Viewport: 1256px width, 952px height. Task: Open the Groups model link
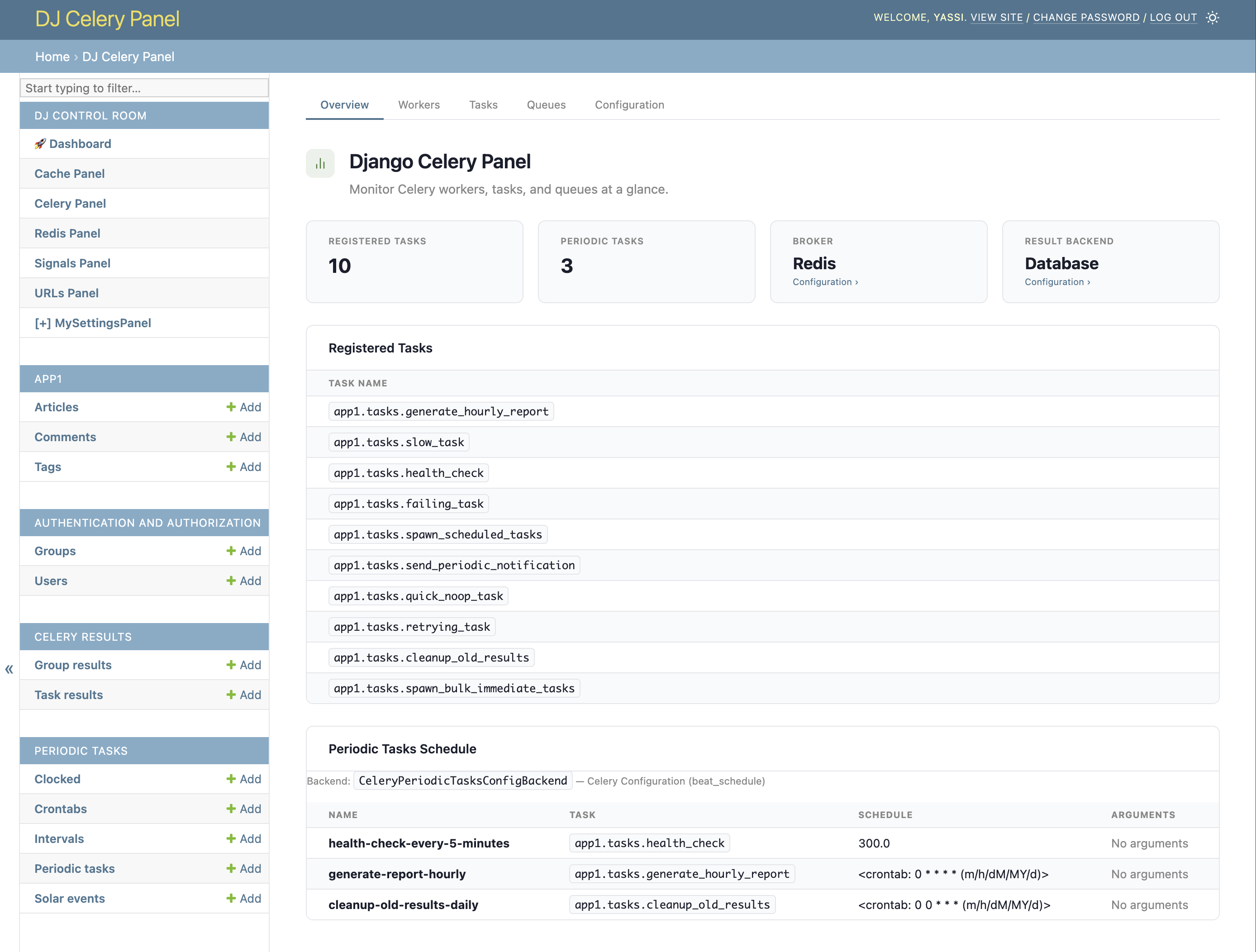[x=54, y=551]
